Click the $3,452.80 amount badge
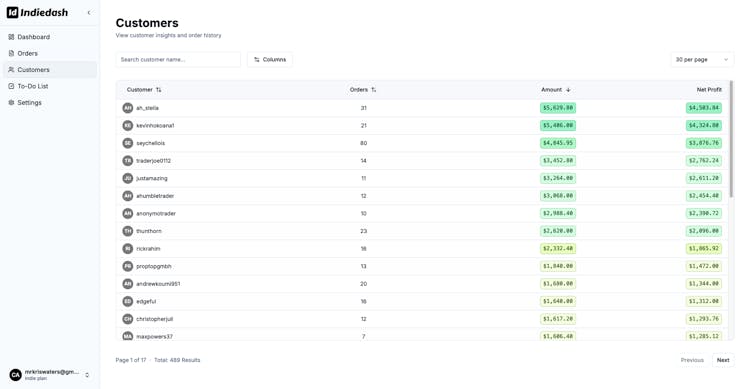This screenshot has height=389, width=750. pos(558,161)
